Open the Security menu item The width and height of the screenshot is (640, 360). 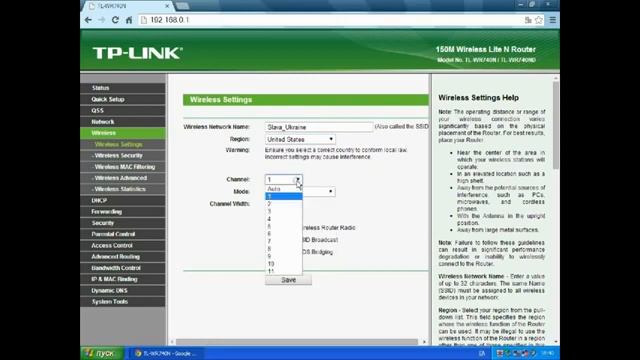[x=123, y=223]
